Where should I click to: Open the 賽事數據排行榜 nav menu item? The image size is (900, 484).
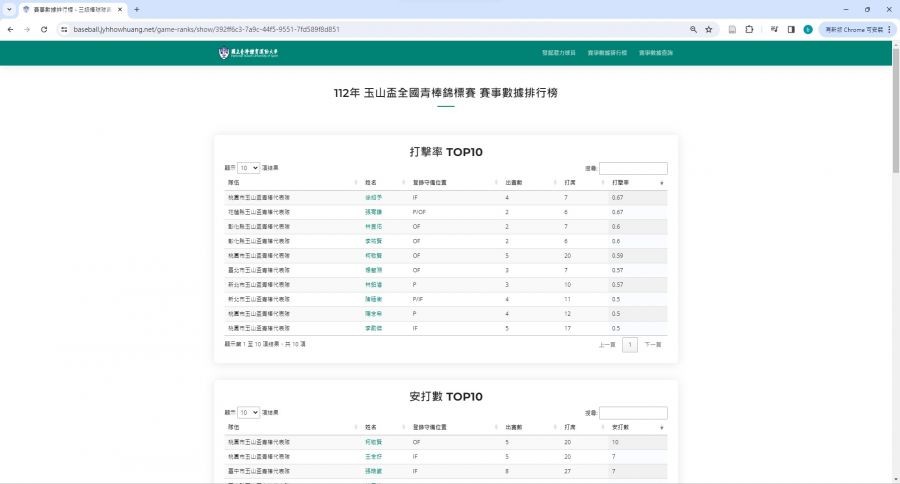(x=606, y=52)
